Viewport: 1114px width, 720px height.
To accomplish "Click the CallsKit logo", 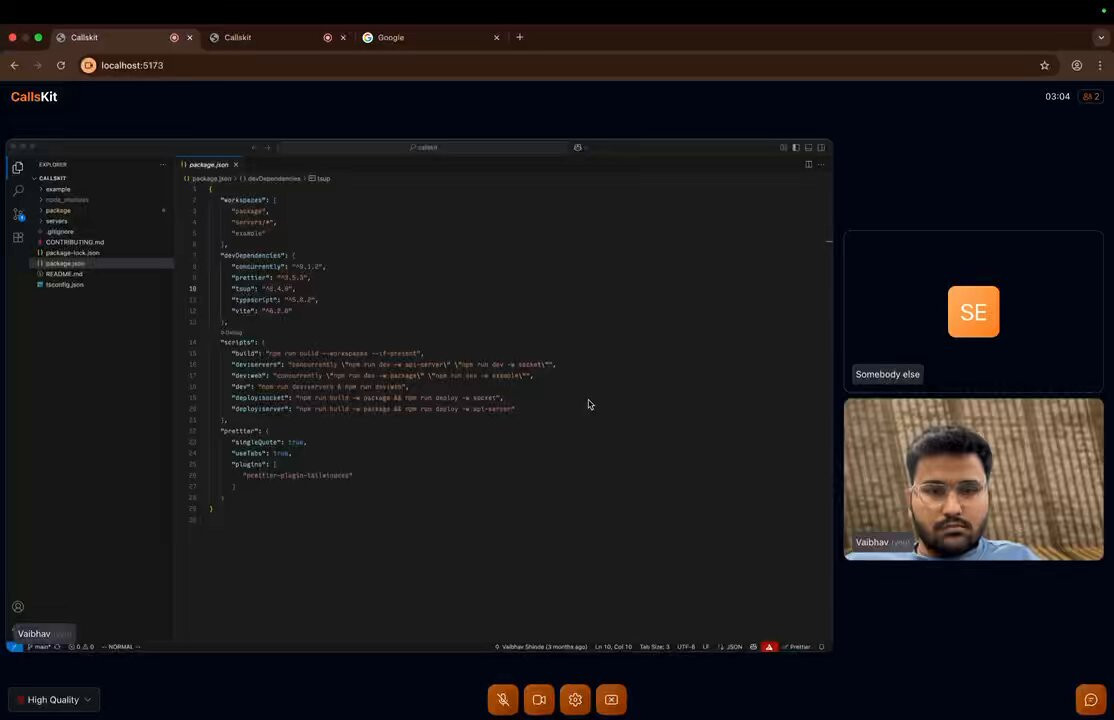I will [34, 97].
